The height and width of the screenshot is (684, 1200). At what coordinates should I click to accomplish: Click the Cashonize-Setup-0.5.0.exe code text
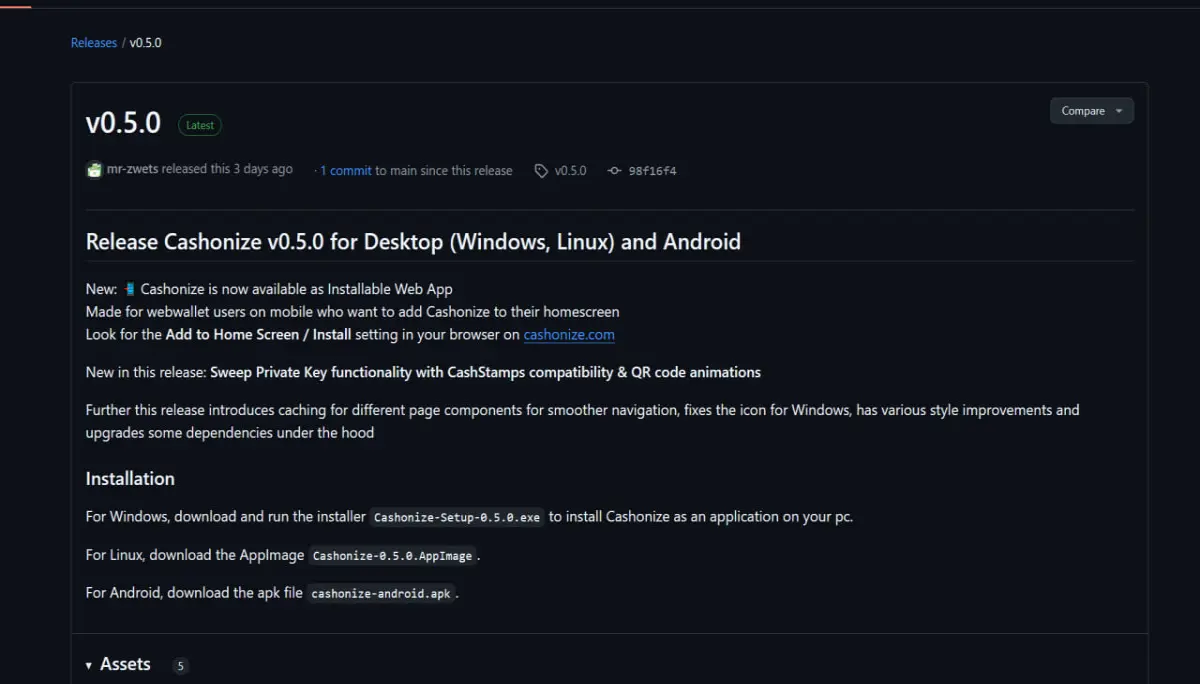[458, 517]
